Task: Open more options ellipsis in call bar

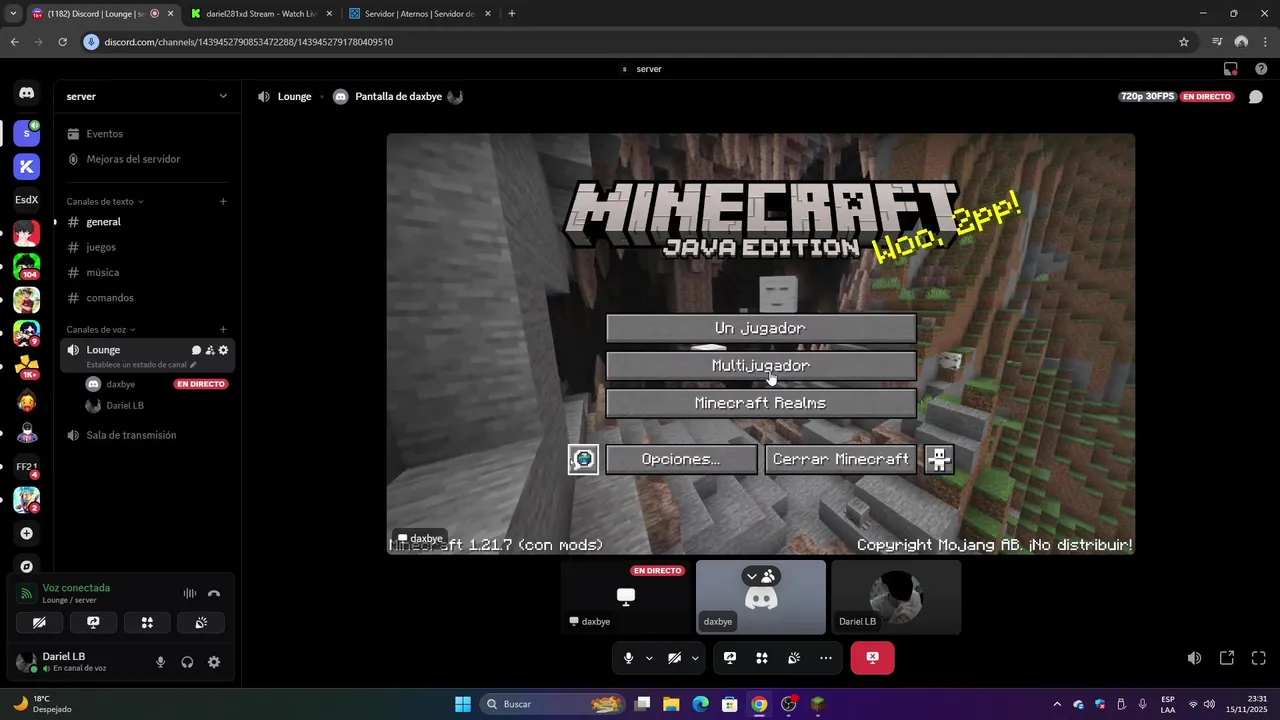Action: click(826, 658)
